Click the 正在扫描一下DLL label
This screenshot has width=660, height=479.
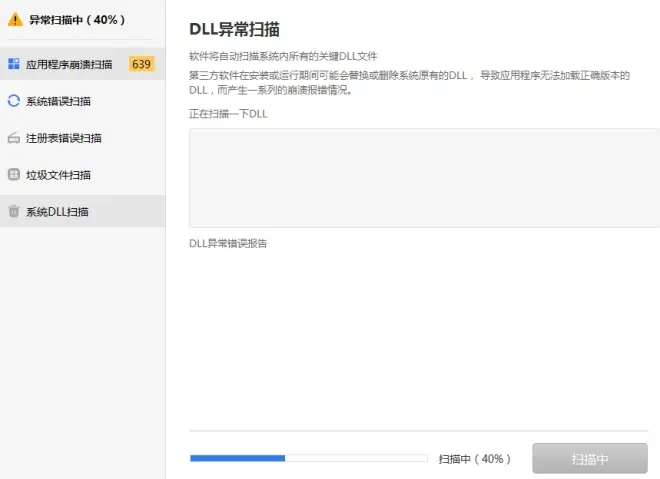[x=228, y=114]
